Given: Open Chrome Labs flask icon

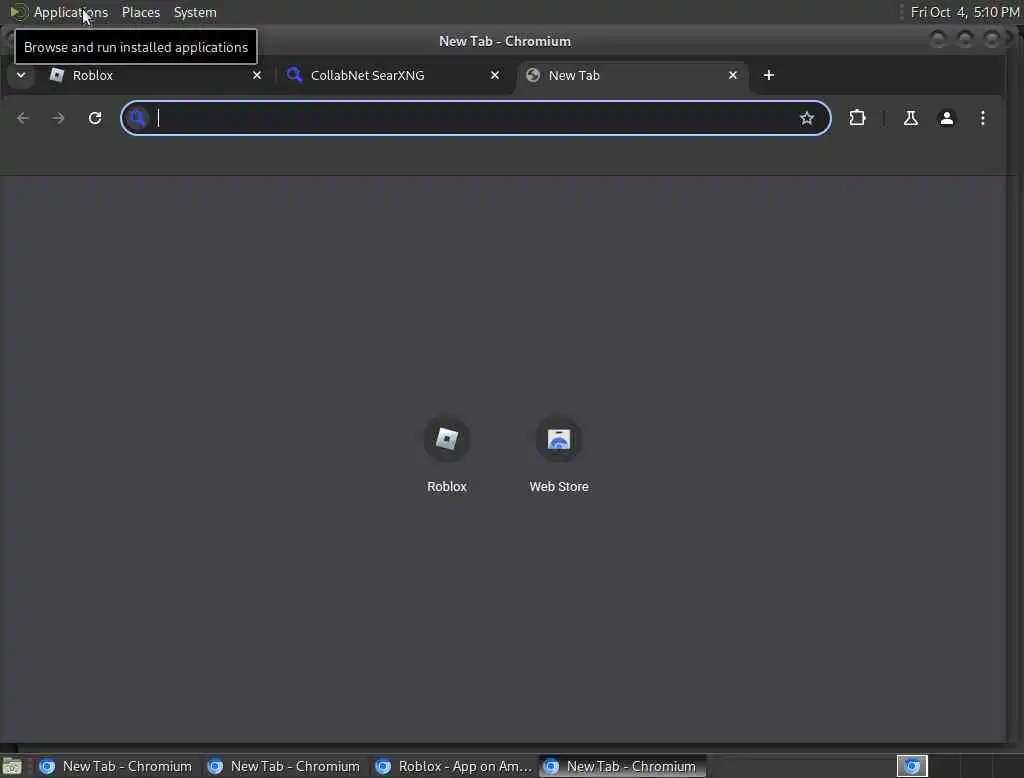Looking at the screenshot, I should (910, 118).
